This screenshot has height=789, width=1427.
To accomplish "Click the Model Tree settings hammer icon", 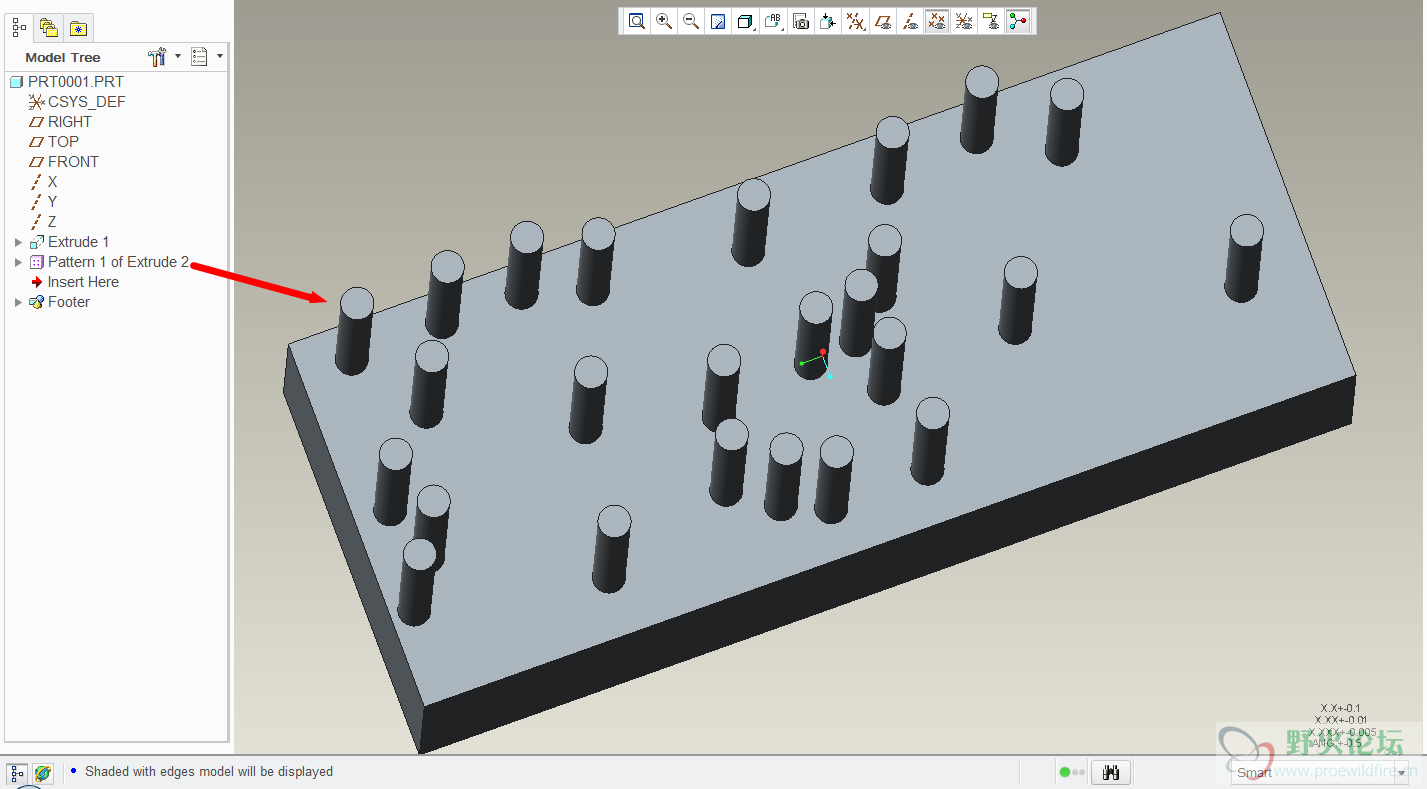I will [x=158, y=57].
